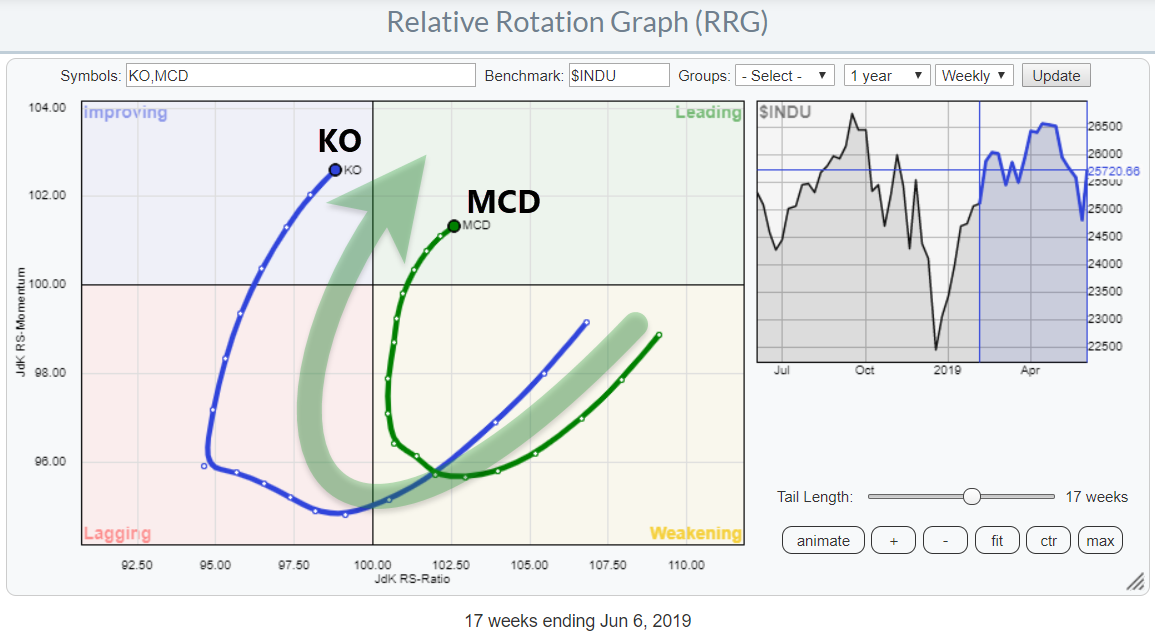Click the minus zoom-out button
Image resolution: width=1155 pixels, height=636 pixels.
[x=945, y=540]
